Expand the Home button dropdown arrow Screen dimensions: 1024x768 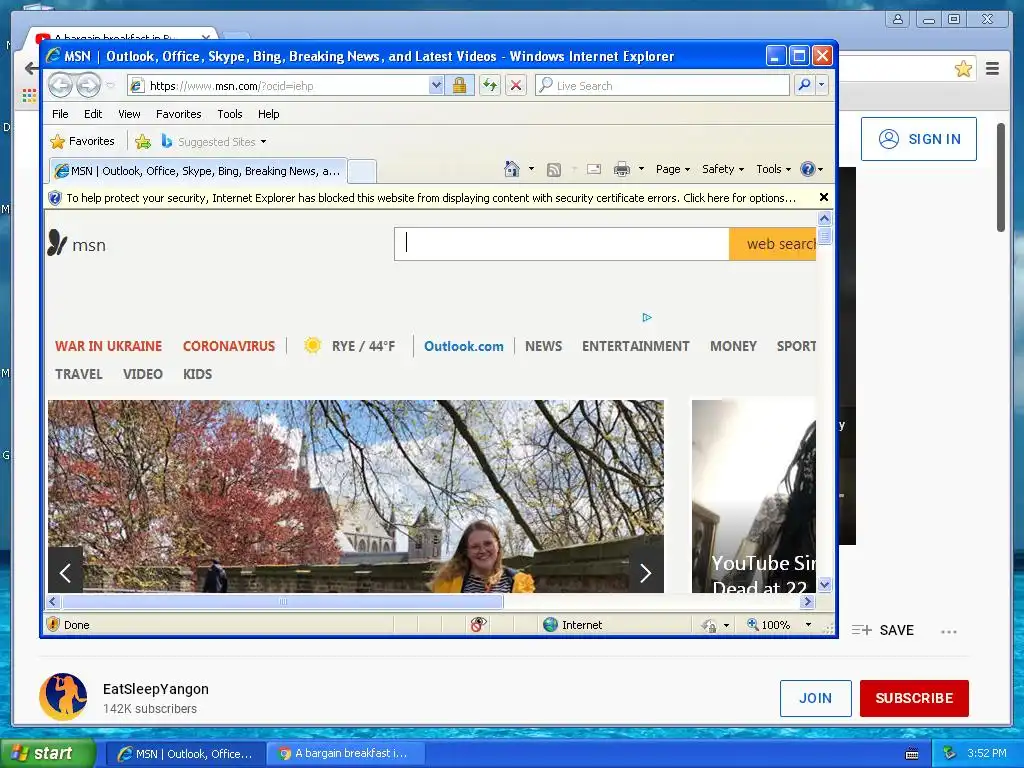531,169
